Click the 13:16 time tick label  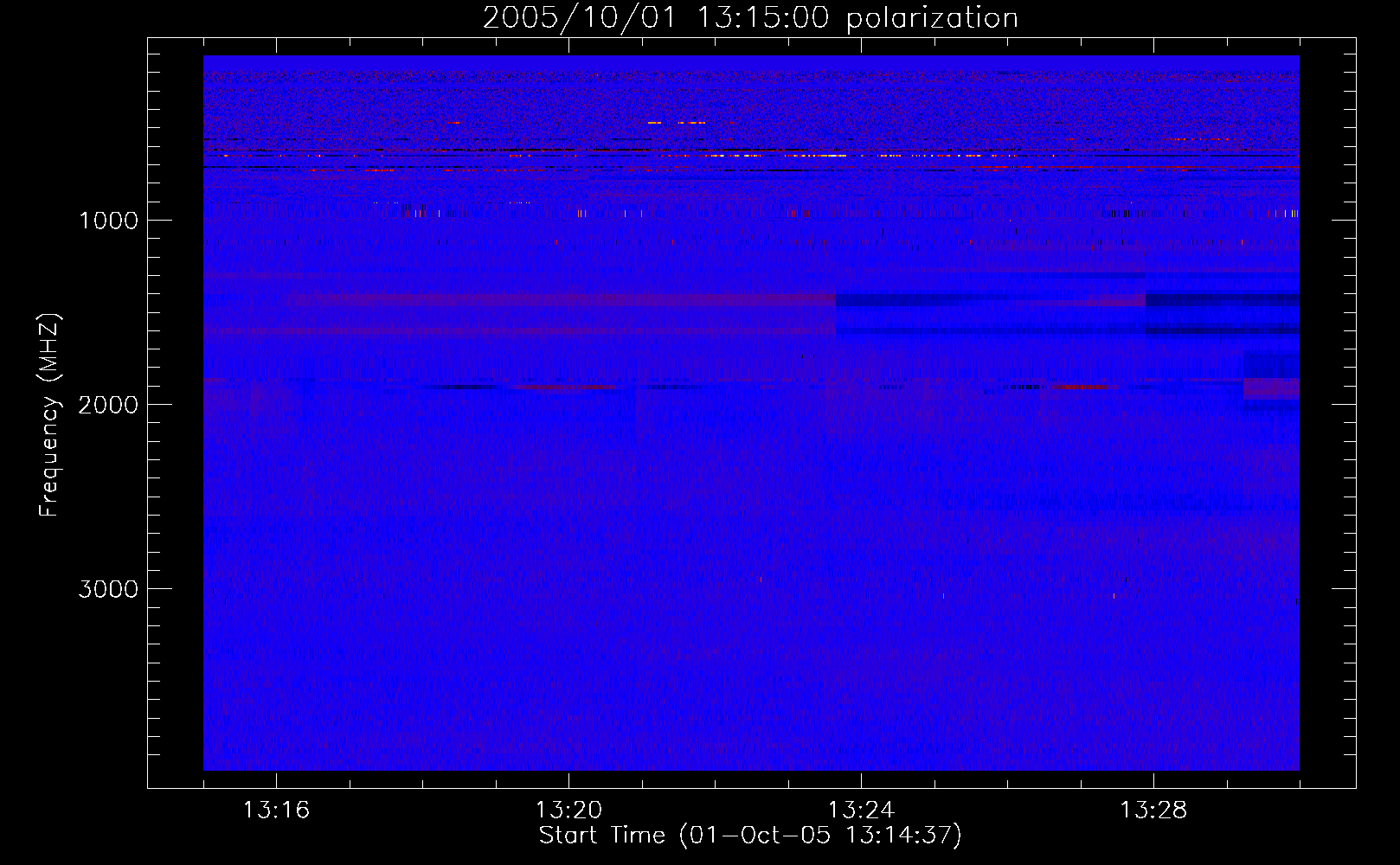click(276, 811)
